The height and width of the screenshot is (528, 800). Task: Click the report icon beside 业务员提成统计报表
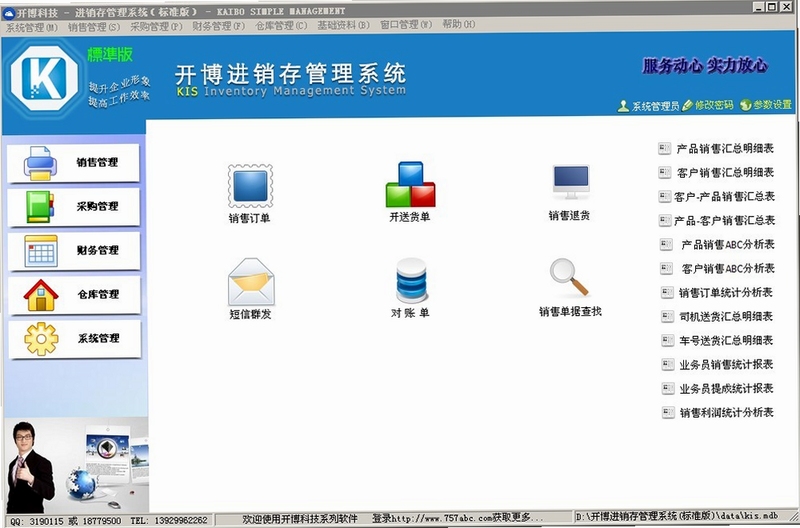coord(668,388)
